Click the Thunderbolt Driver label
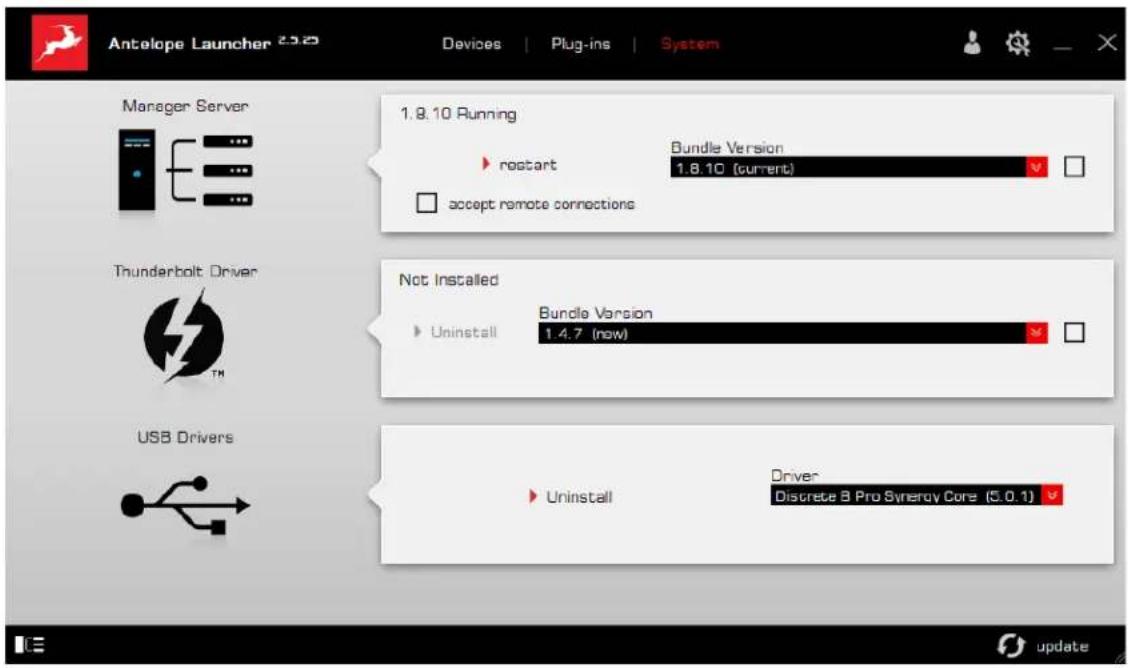Screen dimensions: 1128x668 (x=185, y=271)
